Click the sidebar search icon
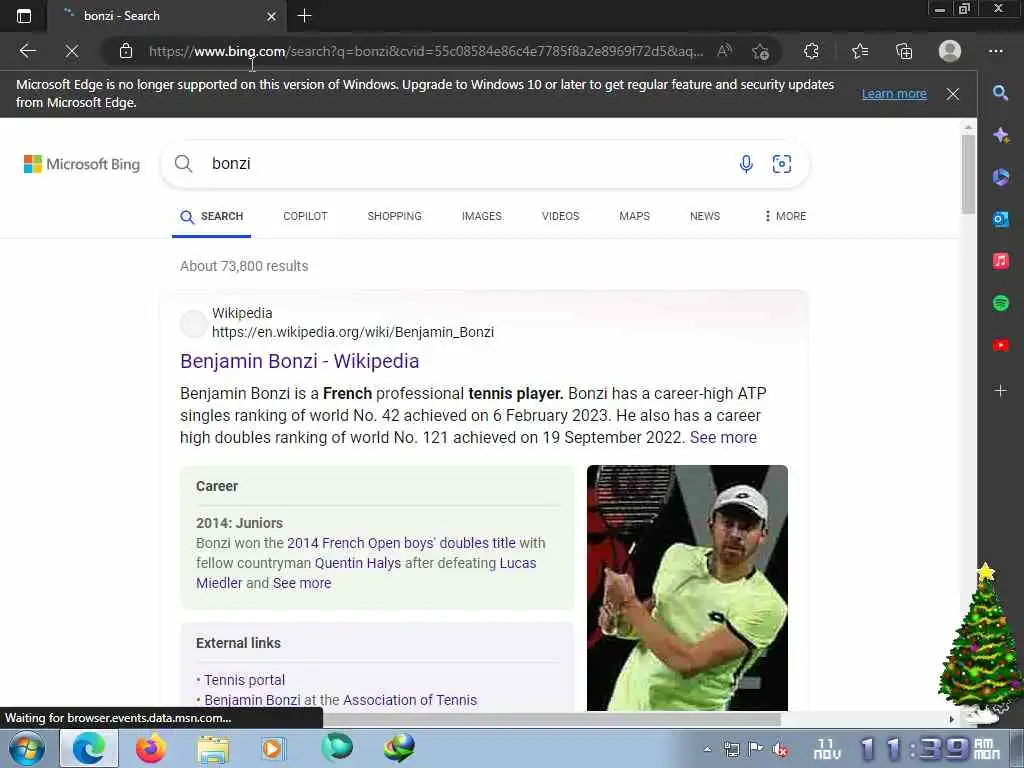1024x768 pixels. coord(1000,93)
